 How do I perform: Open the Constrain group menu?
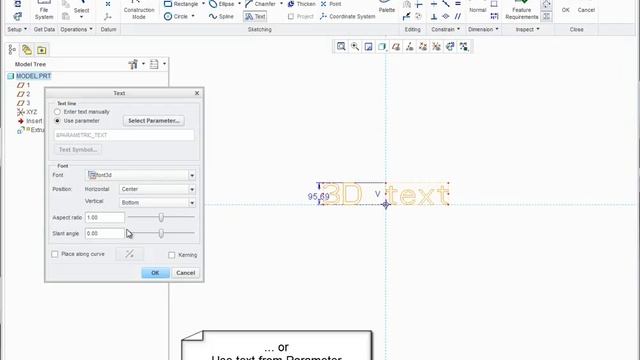tap(445, 29)
